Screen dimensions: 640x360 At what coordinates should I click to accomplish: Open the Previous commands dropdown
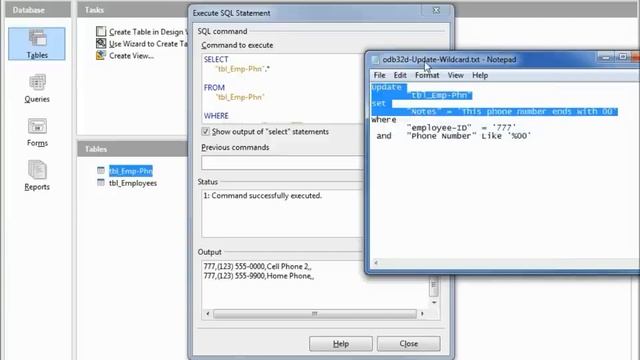282,162
